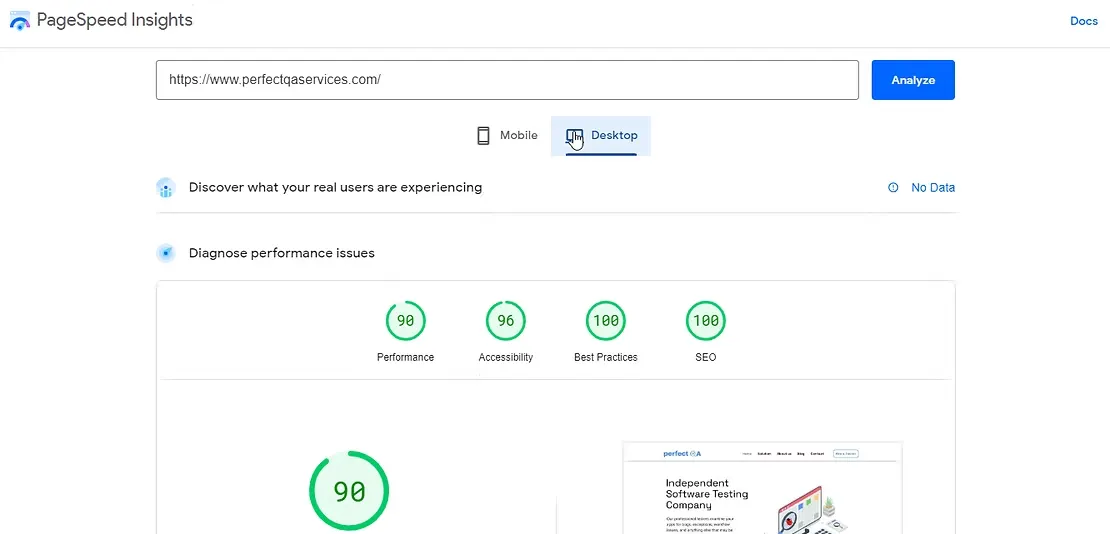Focus the URL input field
This screenshot has width=1110, height=534.
tap(507, 79)
